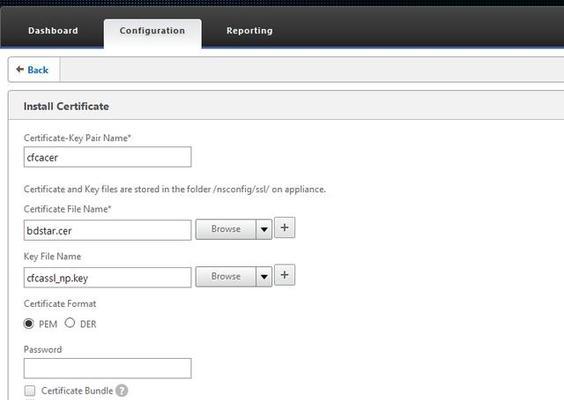Open the Certificate Bundle help question mark

click(122, 390)
